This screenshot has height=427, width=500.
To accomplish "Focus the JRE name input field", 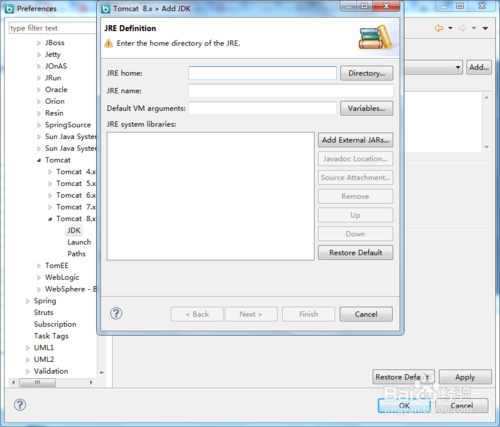I will [x=291, y=91].
